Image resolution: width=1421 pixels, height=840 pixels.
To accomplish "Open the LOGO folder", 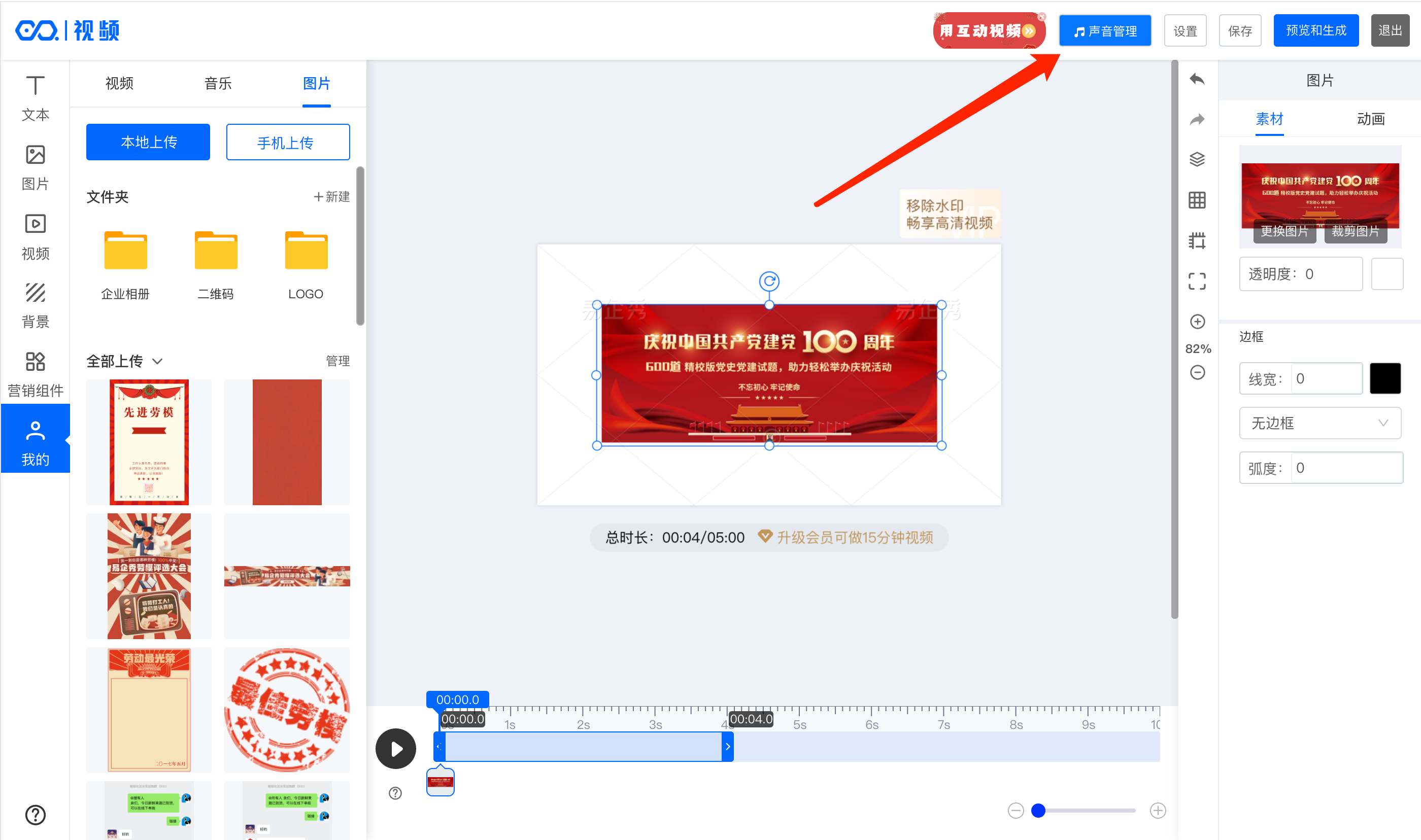I will (306, 265).
